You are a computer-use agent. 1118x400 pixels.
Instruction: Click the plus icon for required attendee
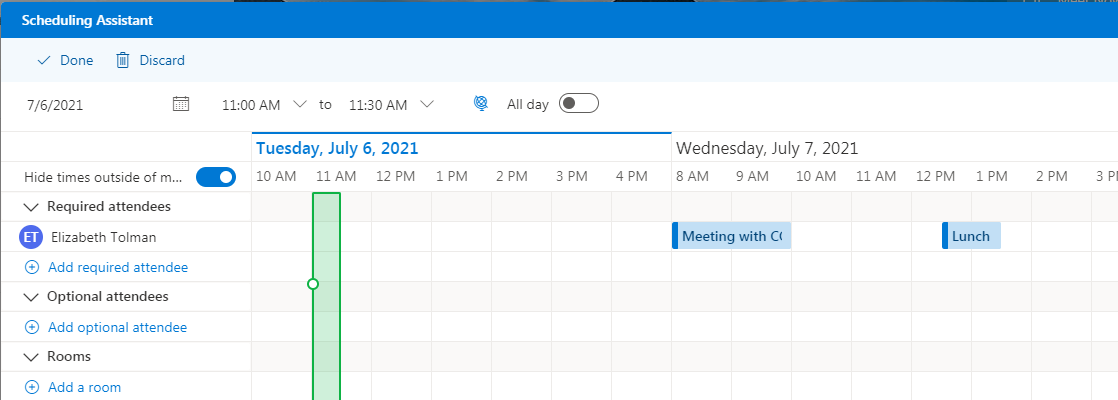point(32,267)
